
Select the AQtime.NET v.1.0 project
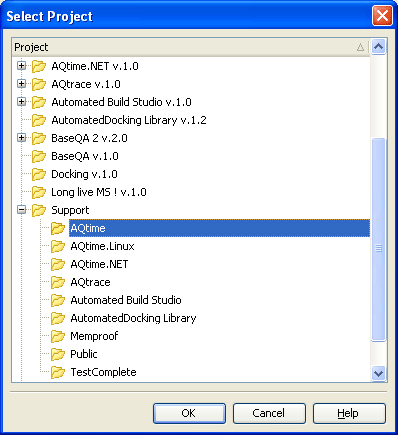coord(95,66)
